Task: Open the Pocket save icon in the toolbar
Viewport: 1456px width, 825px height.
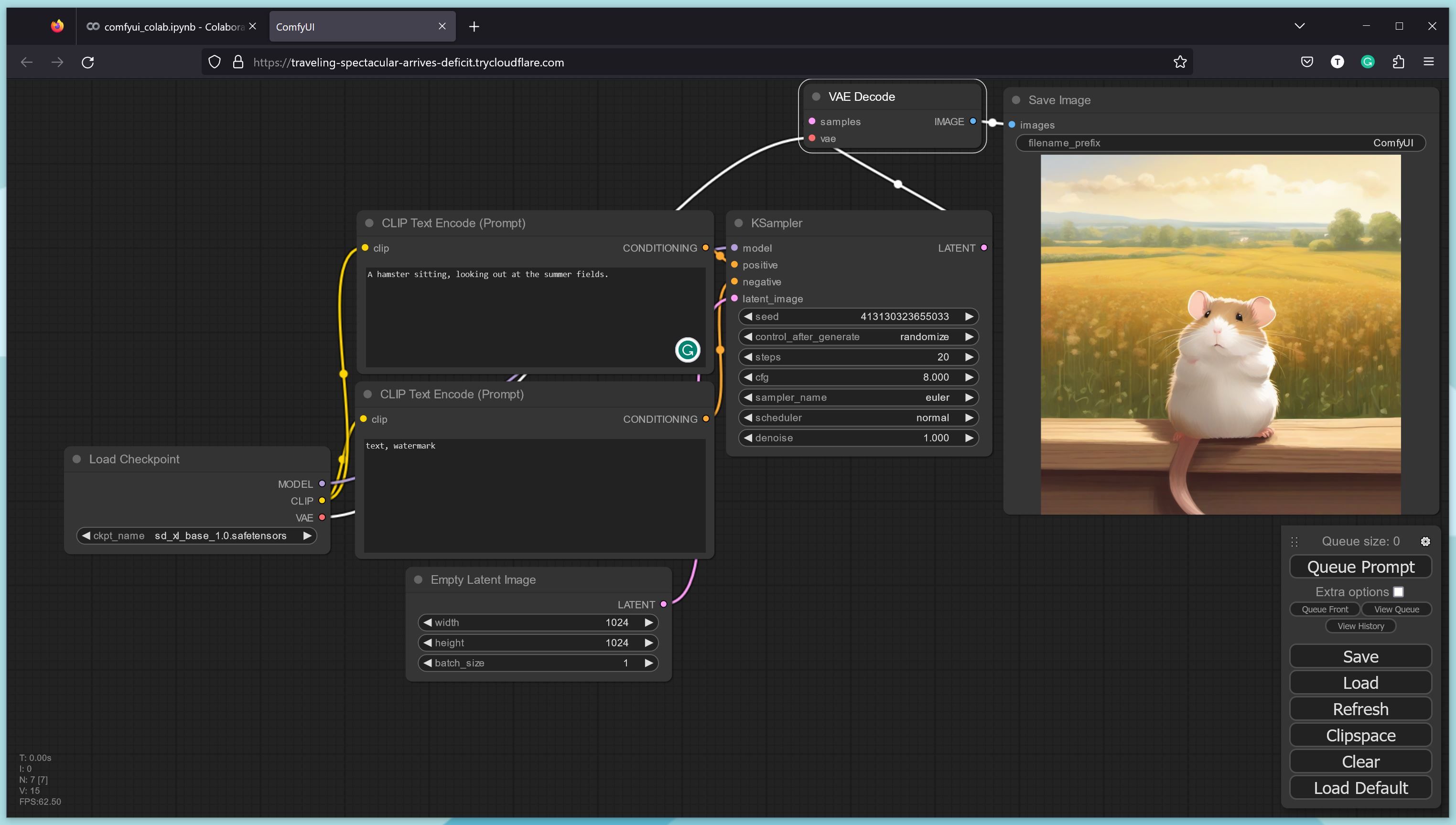Action: [1306, 62]
